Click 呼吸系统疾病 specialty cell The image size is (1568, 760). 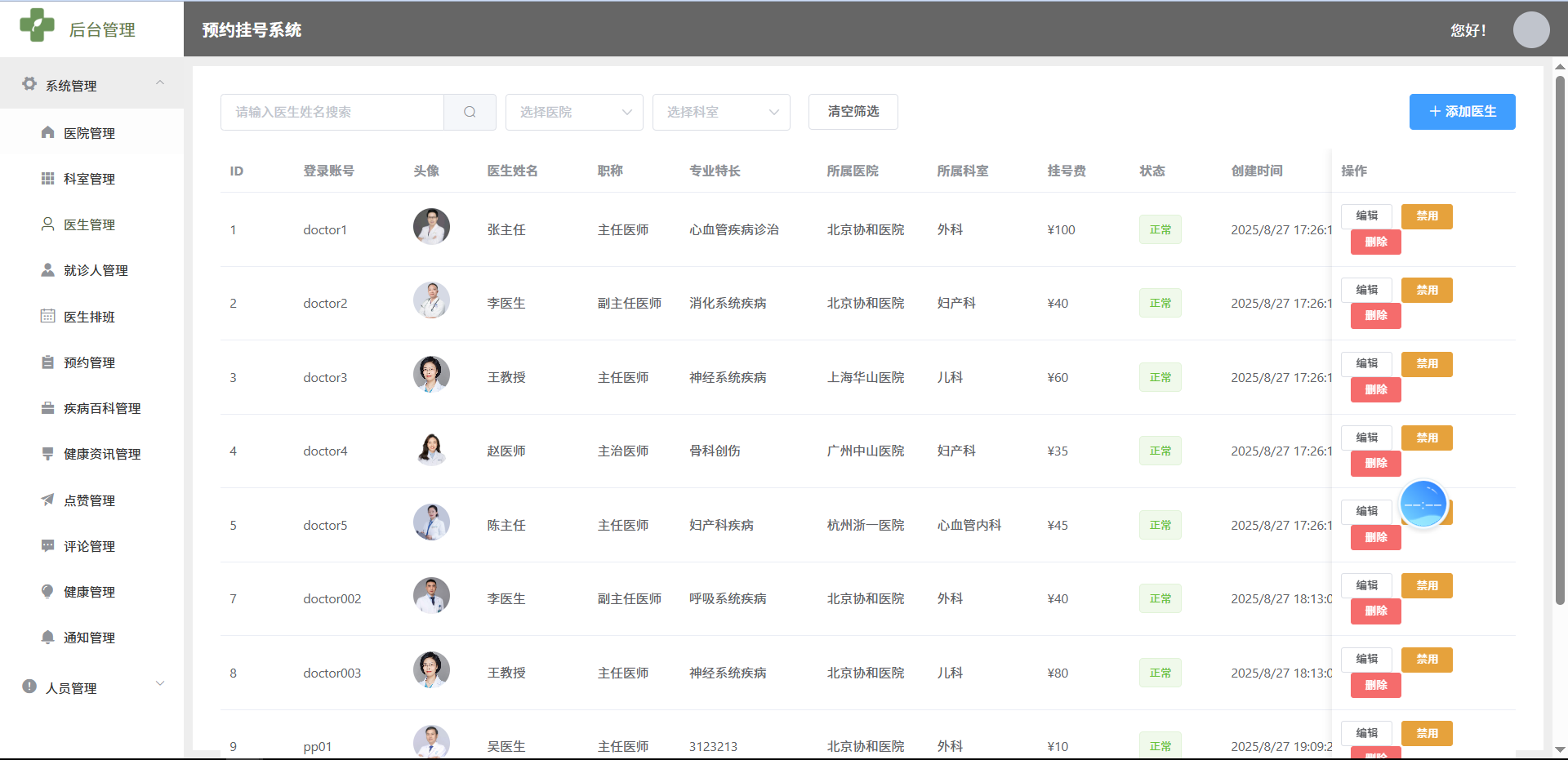point(728,598)
